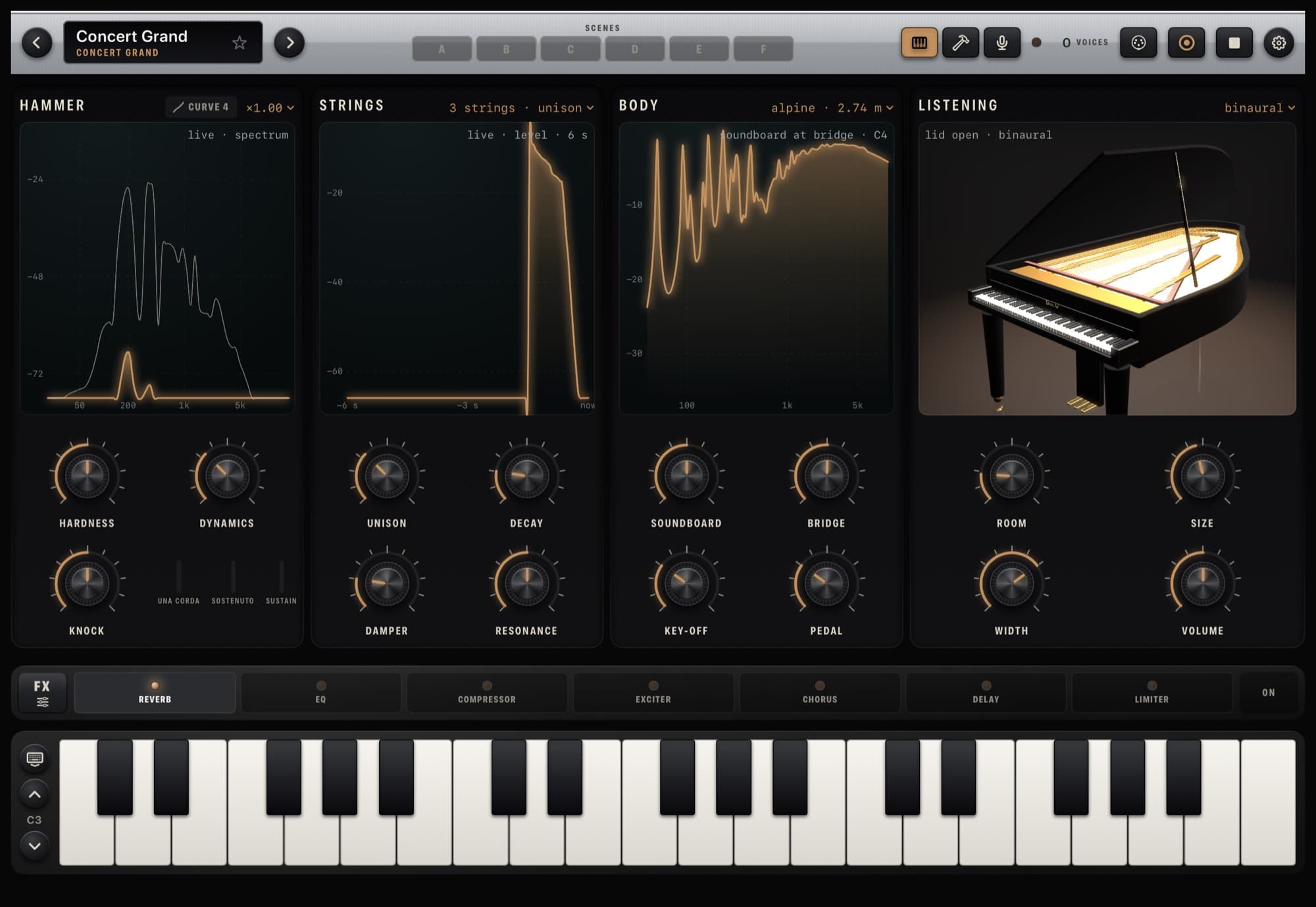Click the Resonance knob
This screenshot has width=1316, height=907.
[526, 583]
